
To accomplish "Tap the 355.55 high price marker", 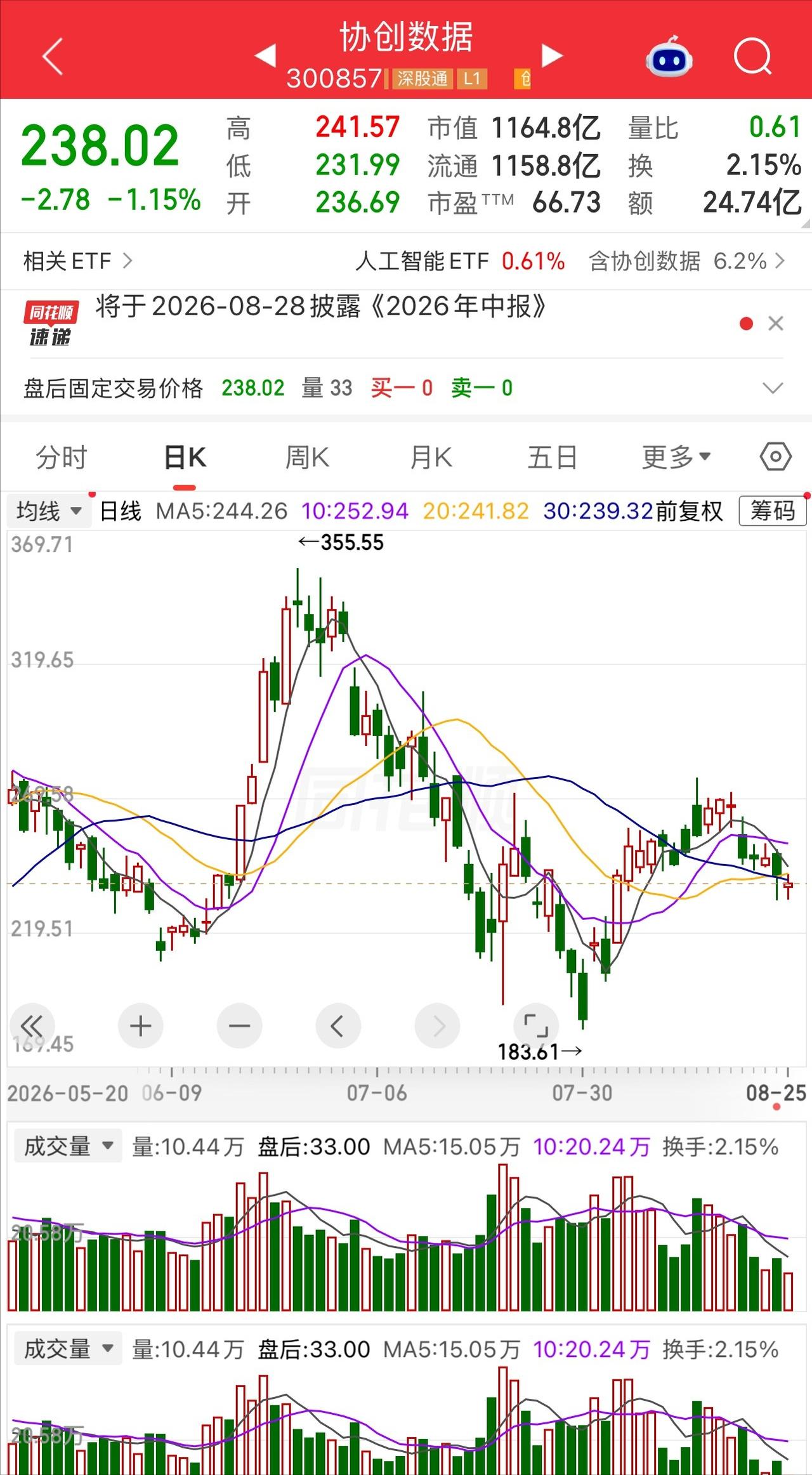I will tap(341, 542).
